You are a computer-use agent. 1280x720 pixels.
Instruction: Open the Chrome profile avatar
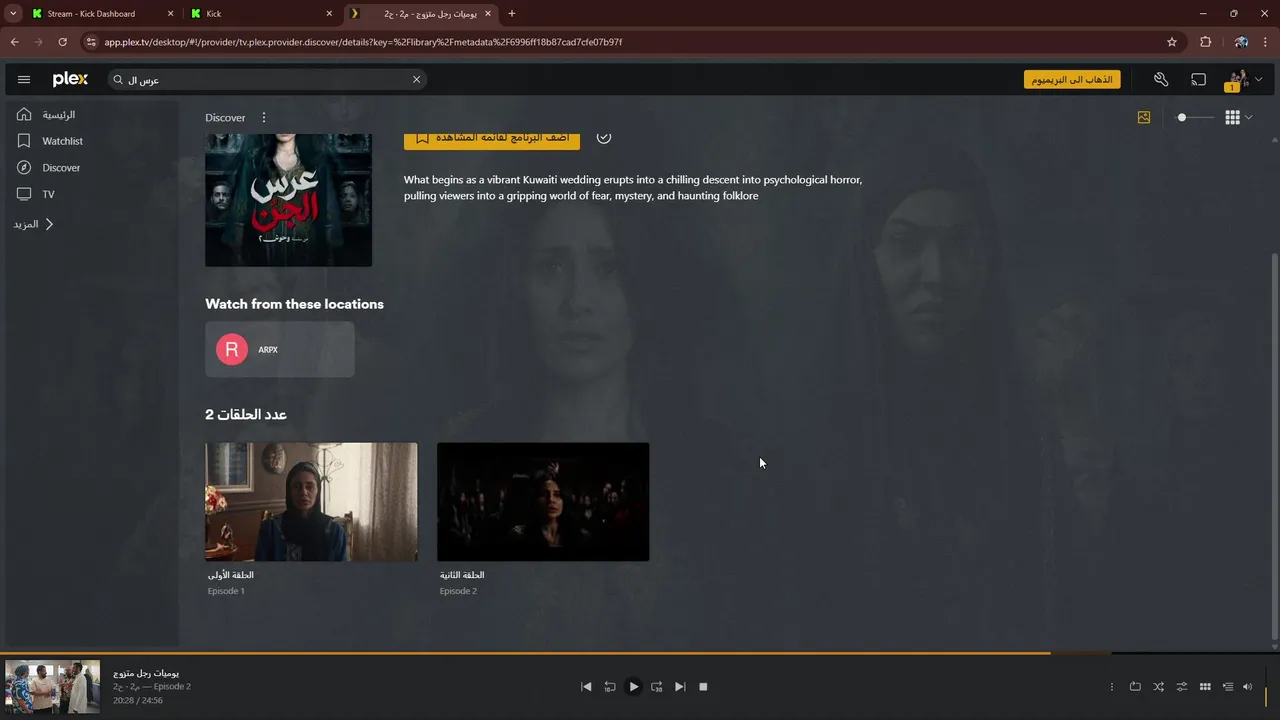1241,42
